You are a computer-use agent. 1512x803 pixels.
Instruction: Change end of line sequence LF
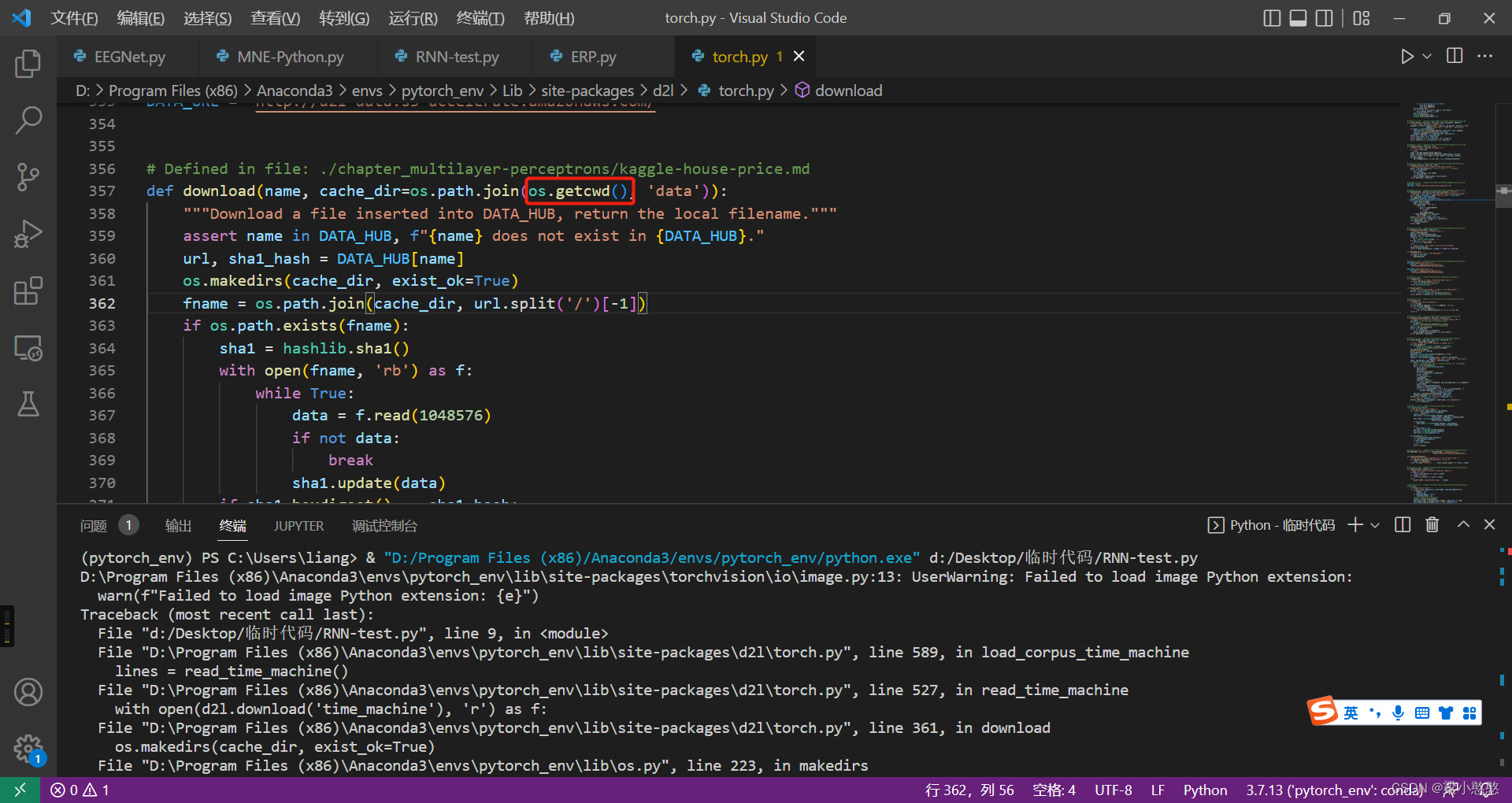(1158, 790)
